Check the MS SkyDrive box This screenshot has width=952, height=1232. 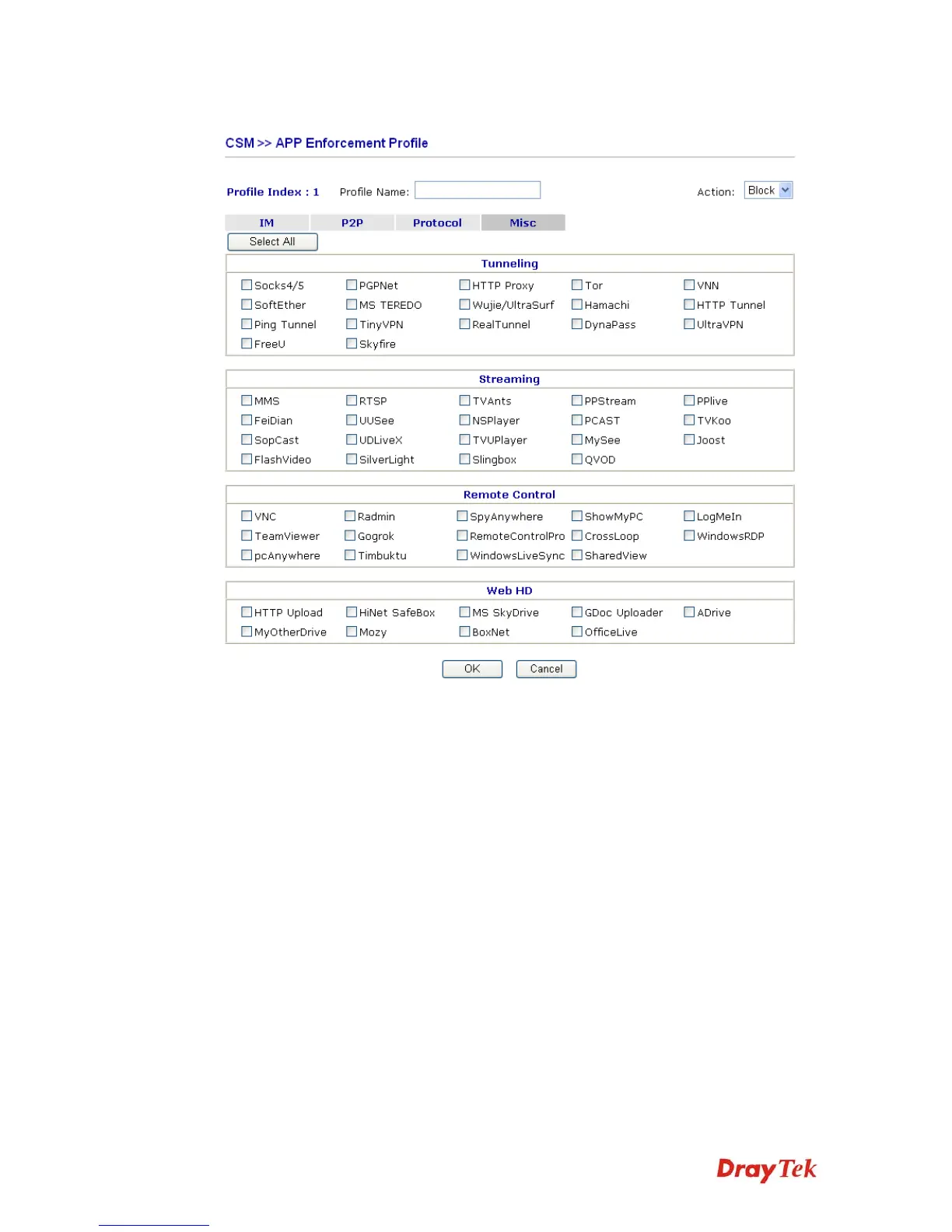pos(464,612)
